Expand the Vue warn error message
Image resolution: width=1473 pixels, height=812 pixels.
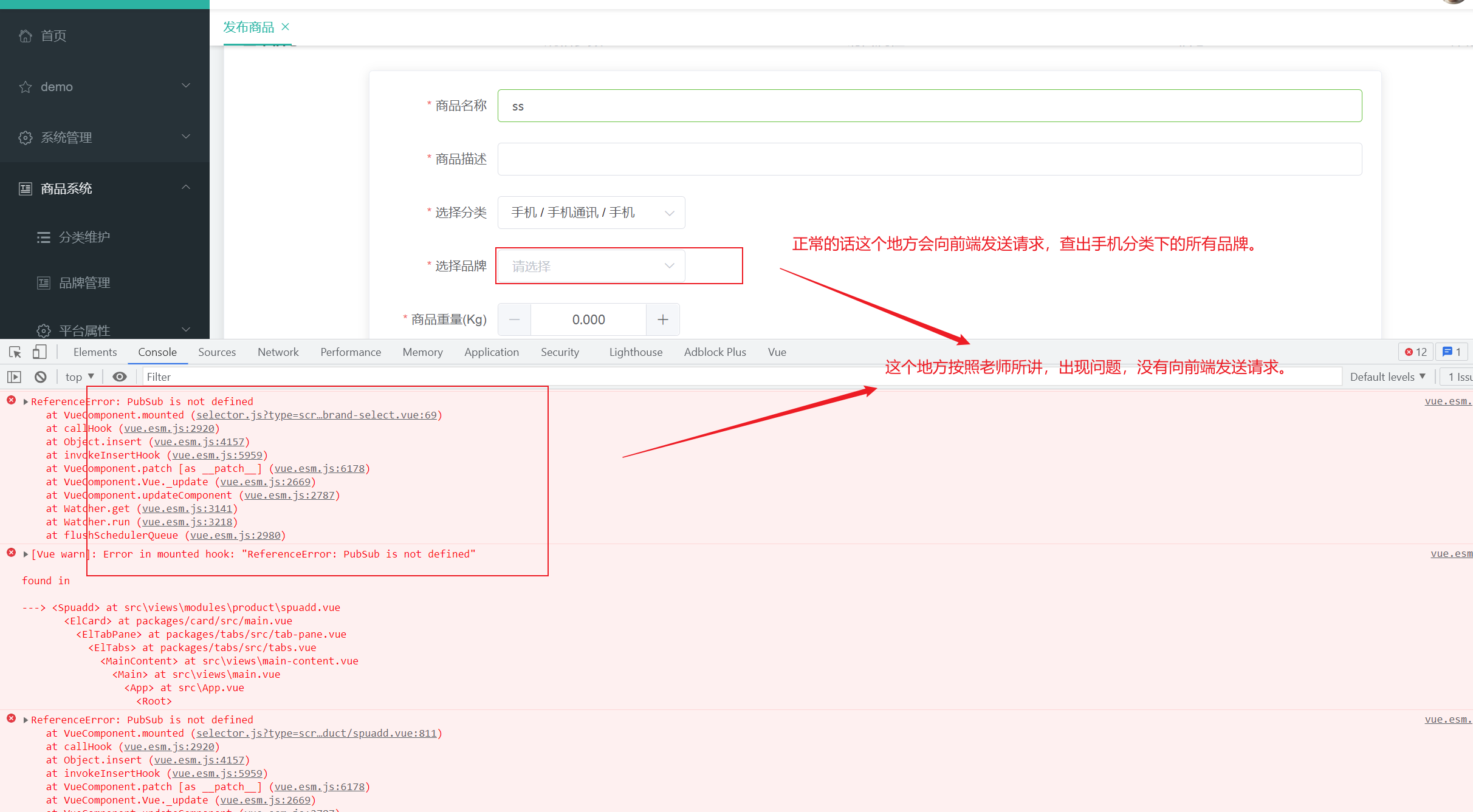(x=26, y=554)
